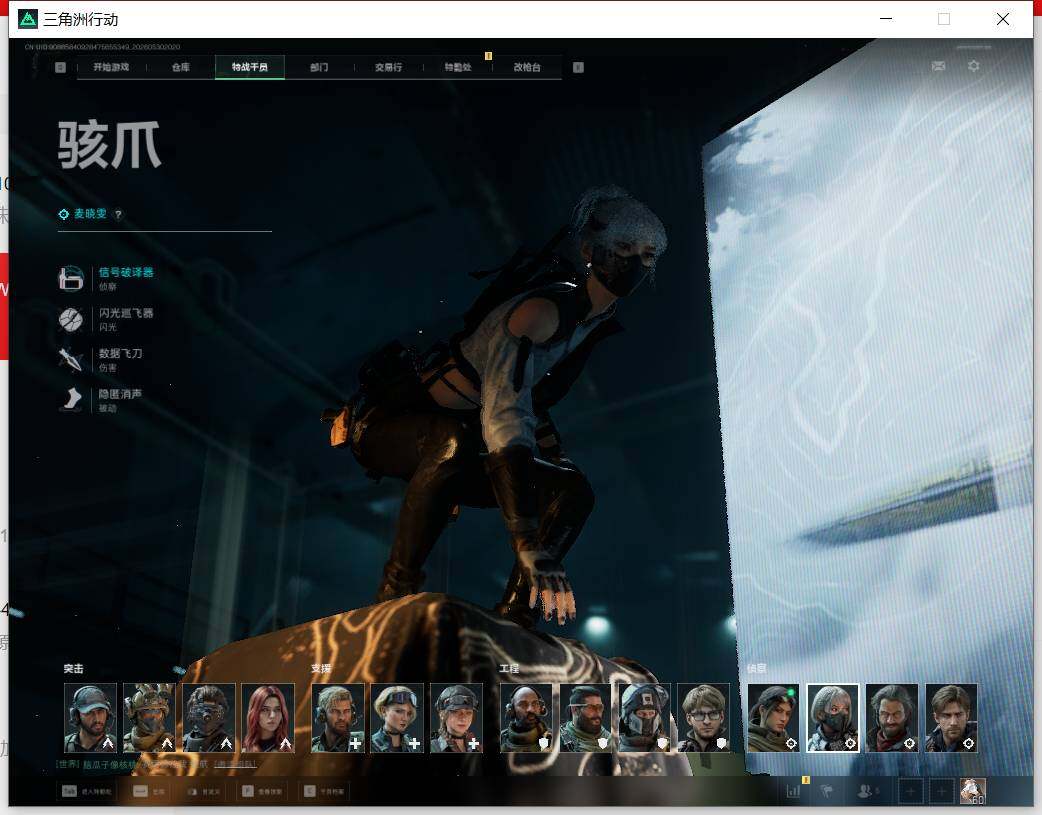Select the 特战干员 tab
Image resolution: width=1042 pixels, height=815 pixels.
(250, 67)
